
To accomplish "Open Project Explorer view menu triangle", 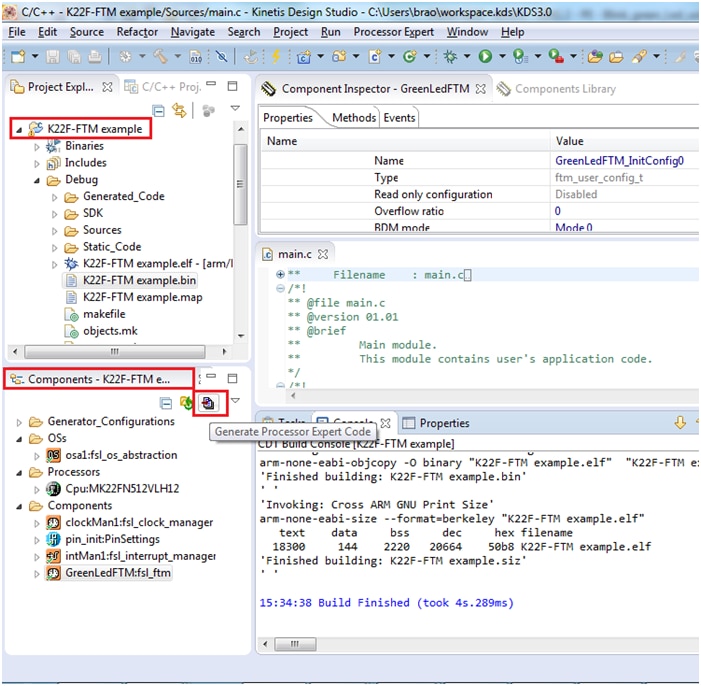I will 235,108.
